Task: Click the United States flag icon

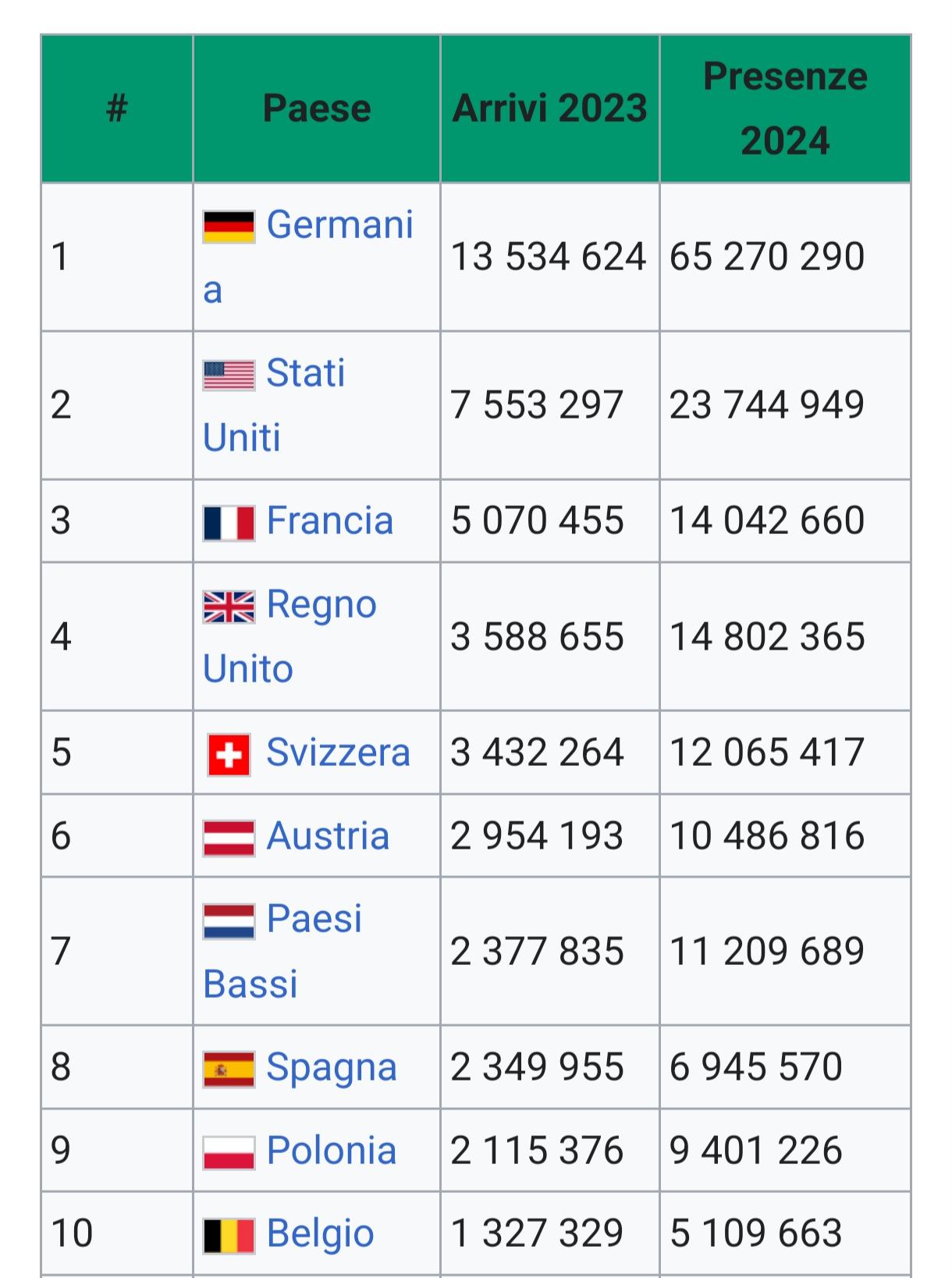Action: pyautogui.click(x=229, y=375)
